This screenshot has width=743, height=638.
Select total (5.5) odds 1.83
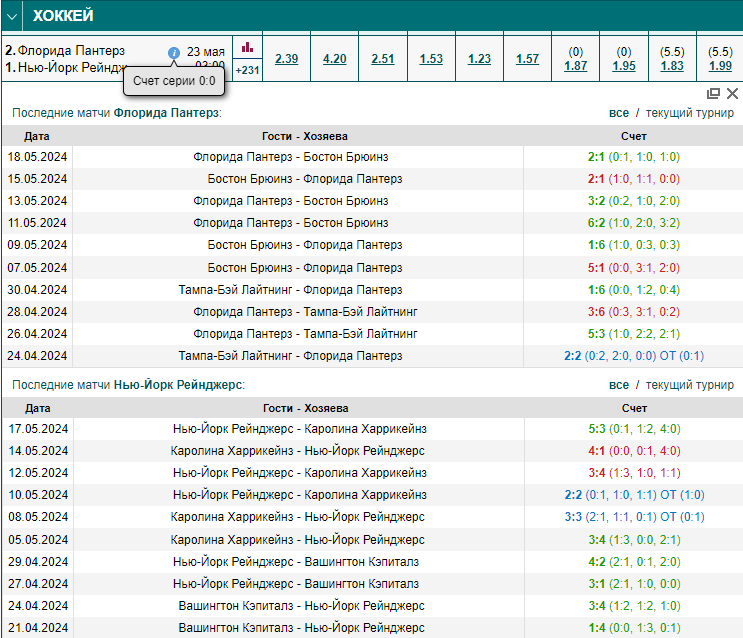tap(672, 65)
